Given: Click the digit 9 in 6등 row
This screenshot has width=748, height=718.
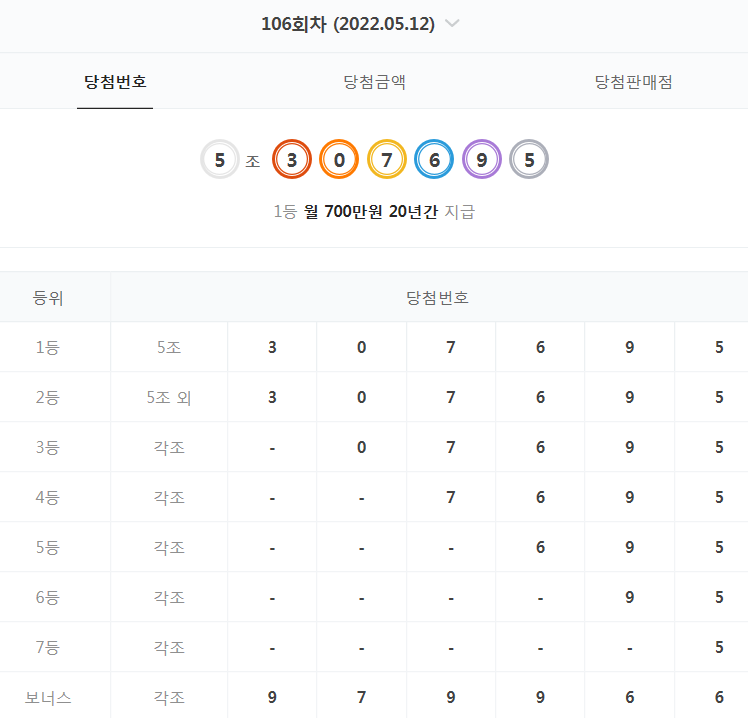Looking at the screenshot, I should [630, 597].
